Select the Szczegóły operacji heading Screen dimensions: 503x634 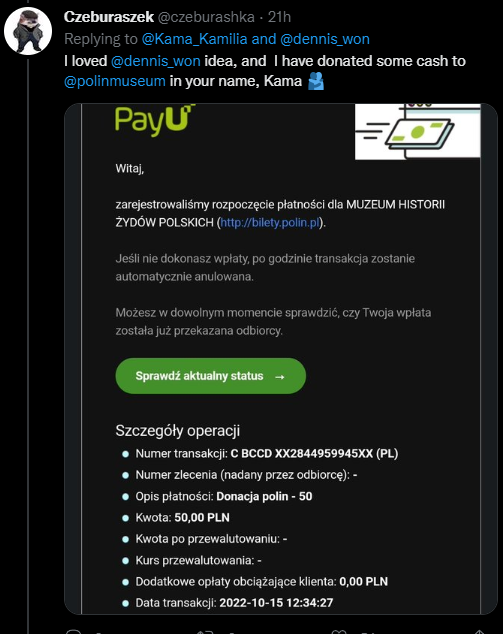point(178,431)
